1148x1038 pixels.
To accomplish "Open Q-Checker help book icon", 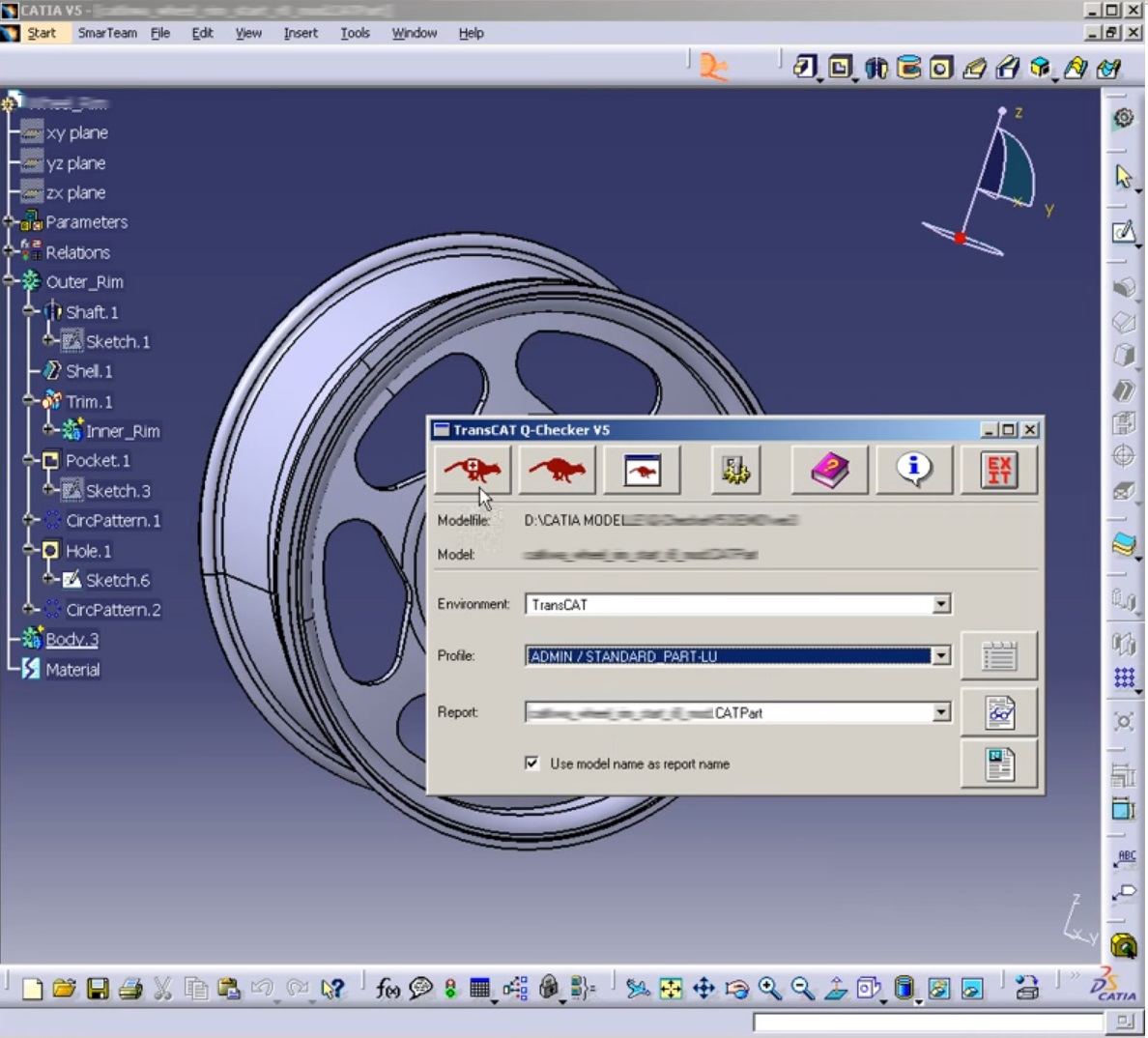I will [829, 470].
